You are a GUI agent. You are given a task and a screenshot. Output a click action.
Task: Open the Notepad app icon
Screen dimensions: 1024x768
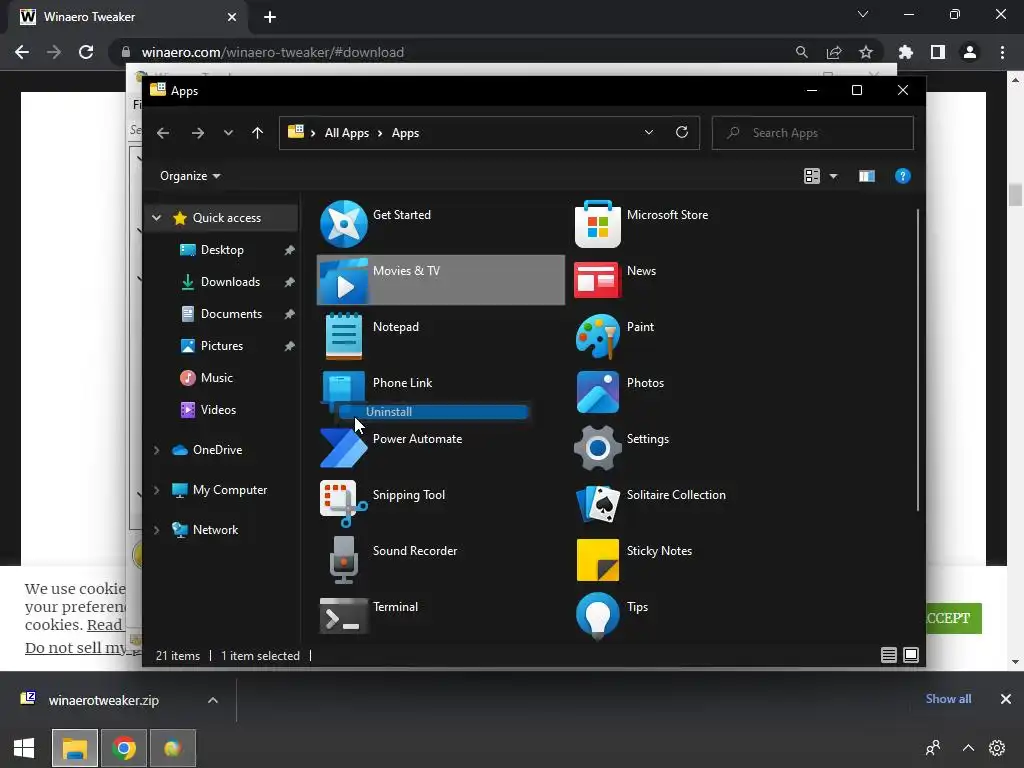(x=344, y=336)
